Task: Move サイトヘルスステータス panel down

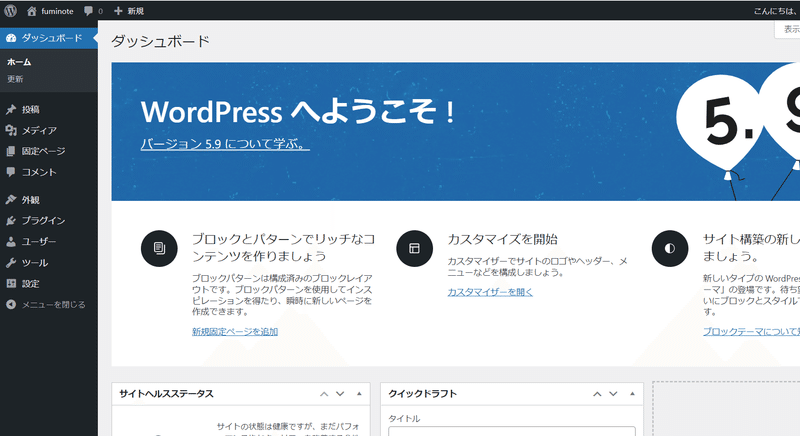Action: click(340, 394)
